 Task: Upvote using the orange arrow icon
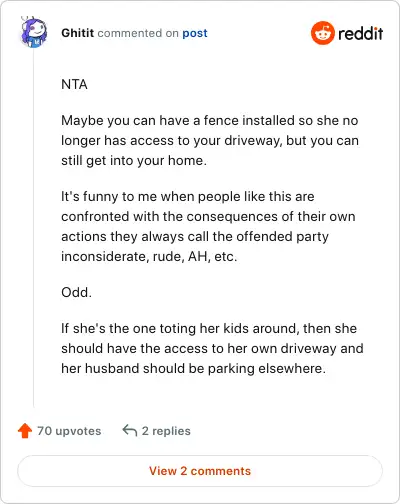(25, 431)
